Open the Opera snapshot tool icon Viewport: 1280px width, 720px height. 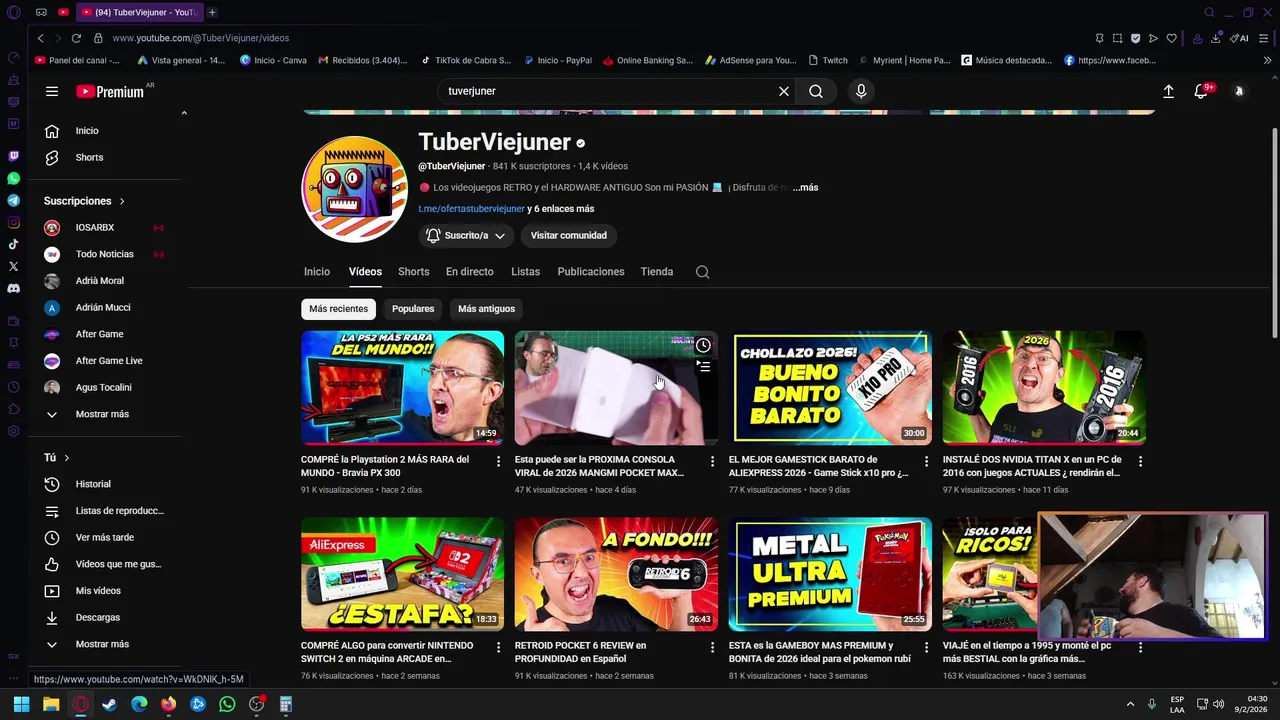1117,38
